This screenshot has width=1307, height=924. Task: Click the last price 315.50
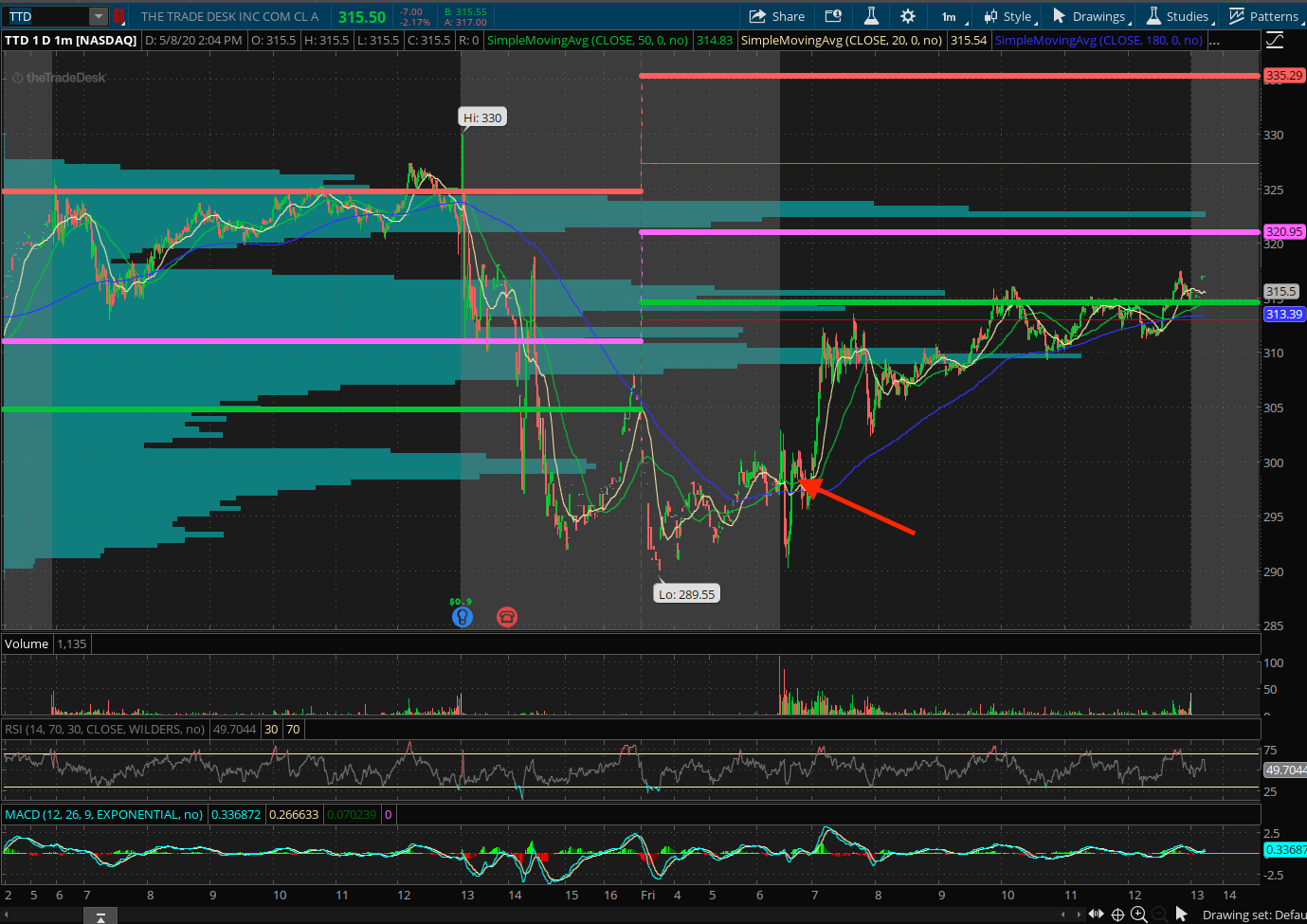tap(362, 17)
